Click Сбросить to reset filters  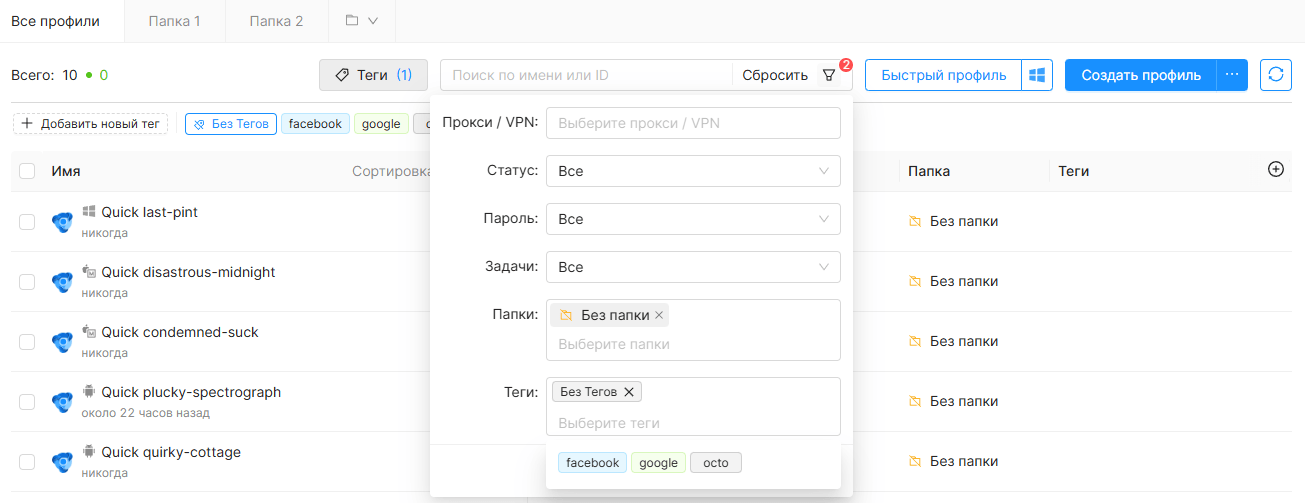coord(775,75)
